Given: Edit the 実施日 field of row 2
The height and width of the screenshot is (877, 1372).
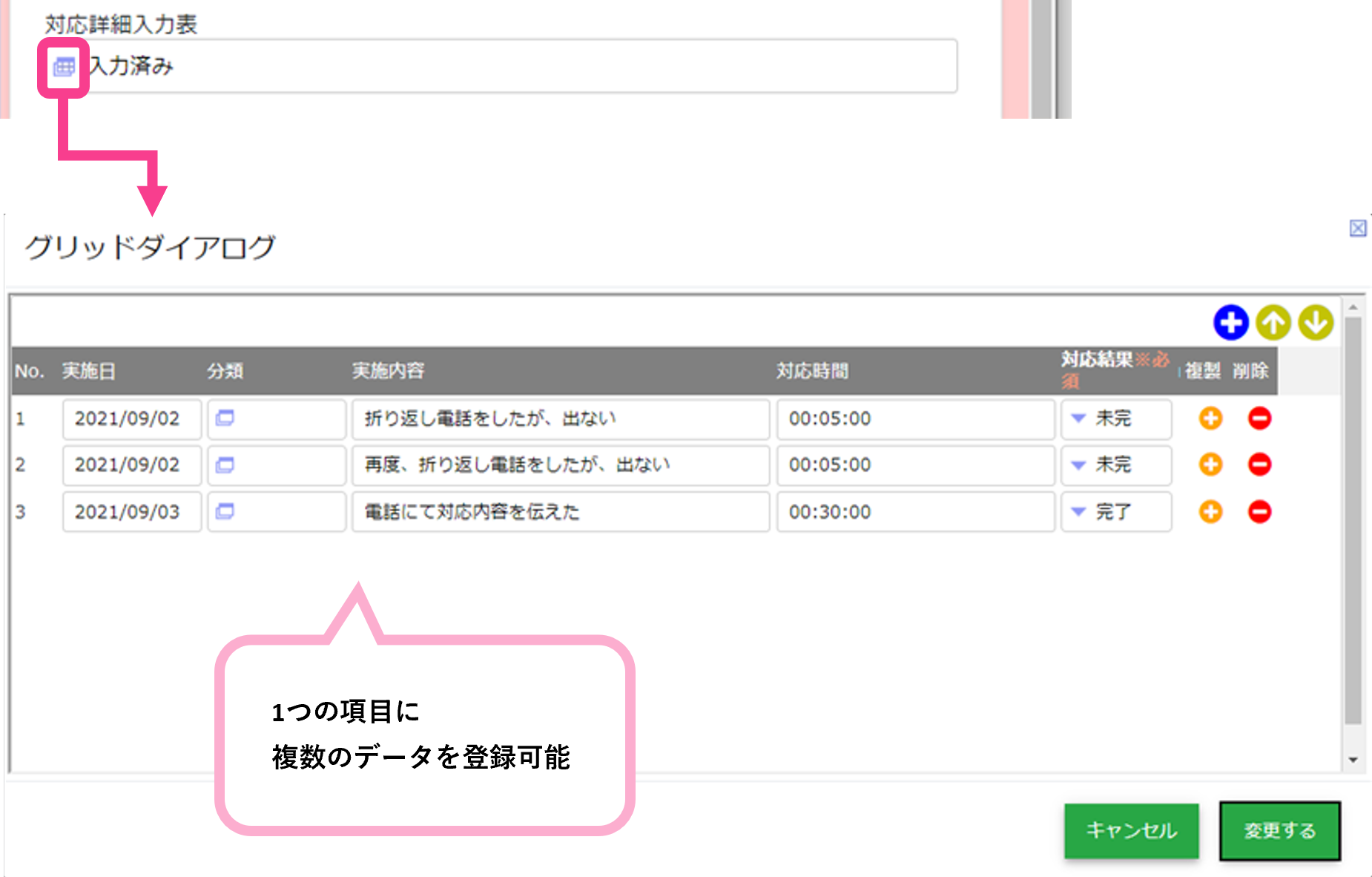Looking at the screenshot, I should 132,465.
